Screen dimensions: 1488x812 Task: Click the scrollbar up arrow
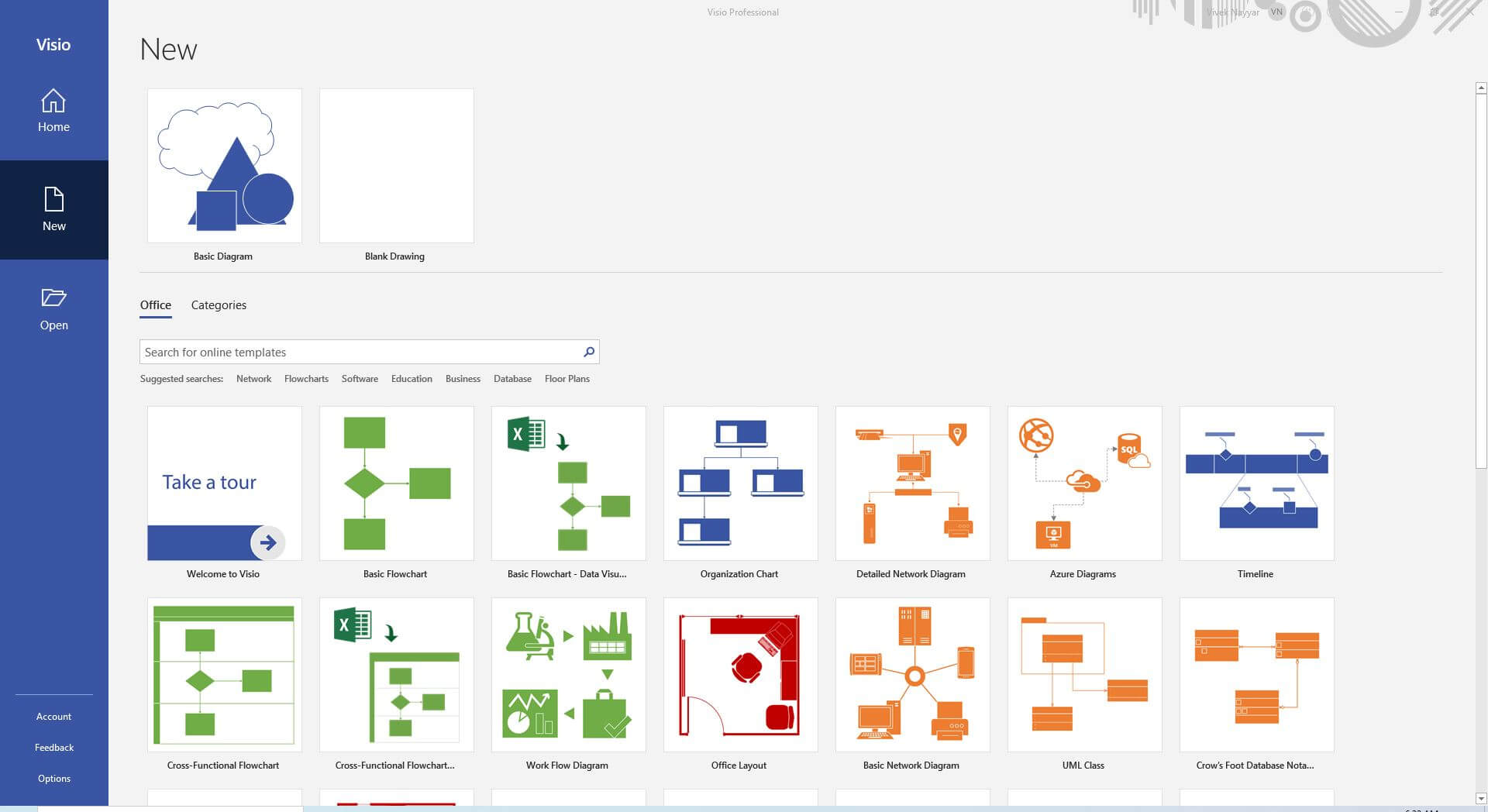pos(1481,88)
